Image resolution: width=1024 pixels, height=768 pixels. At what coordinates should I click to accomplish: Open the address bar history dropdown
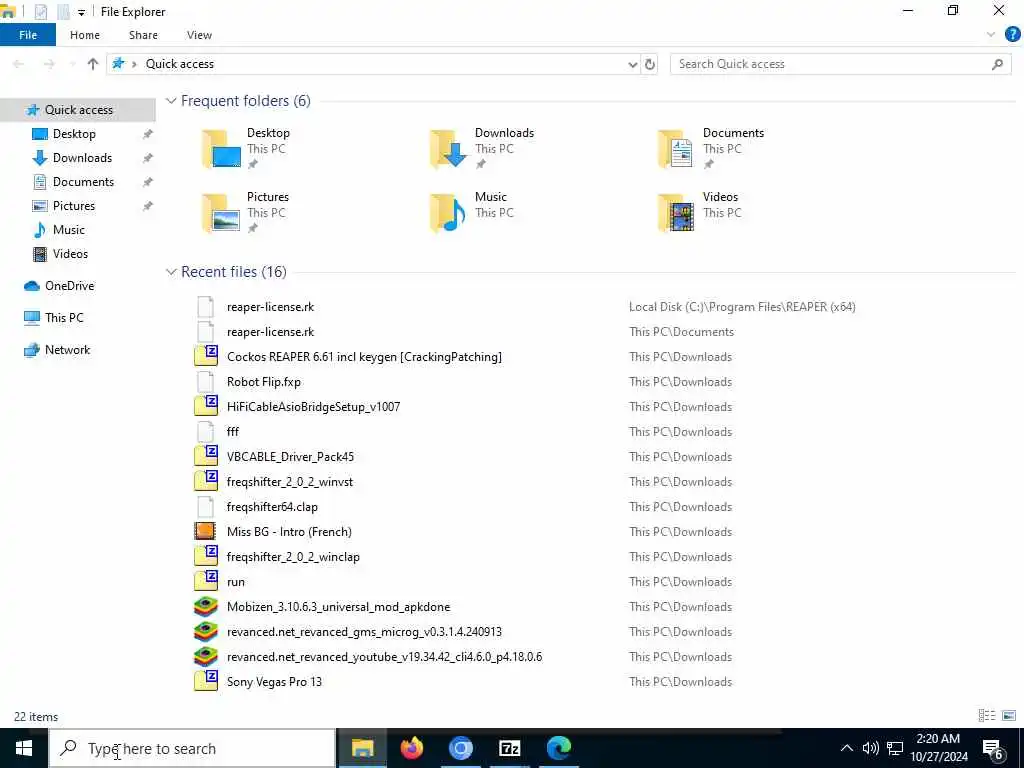pyautogui.click(x=632, y=64)
